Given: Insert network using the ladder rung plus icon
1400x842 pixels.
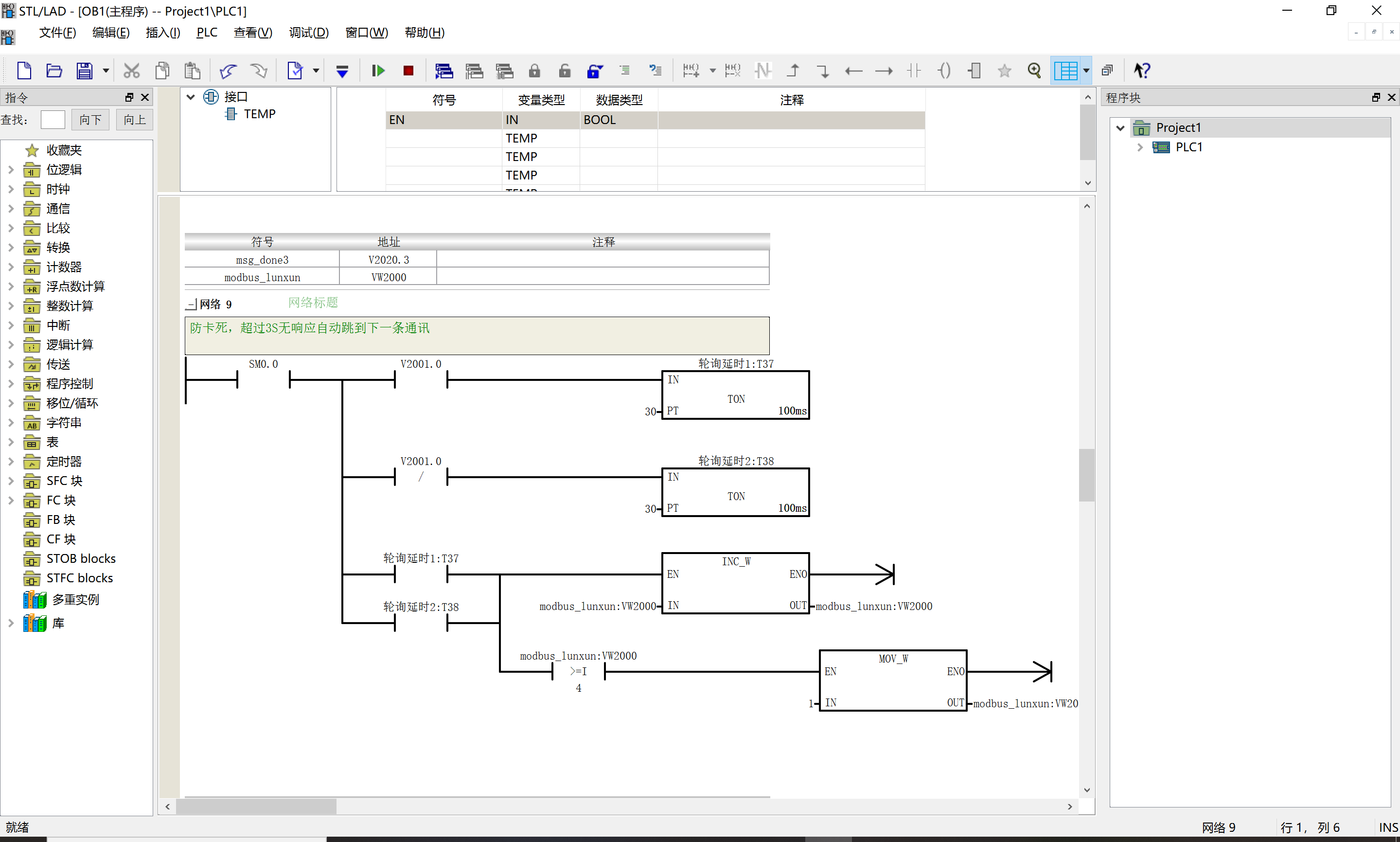Looking at the screenshot, I should click(x=691, y=71).
